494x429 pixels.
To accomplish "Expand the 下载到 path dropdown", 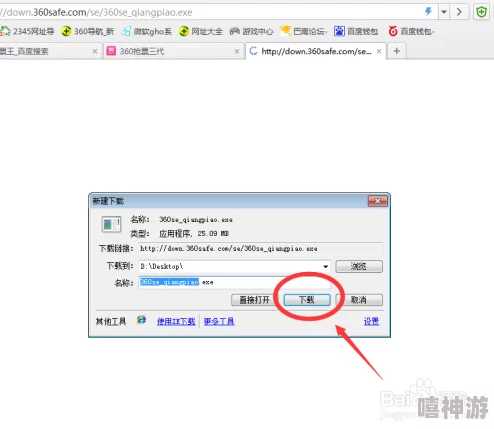I will (x=325, y=266).
